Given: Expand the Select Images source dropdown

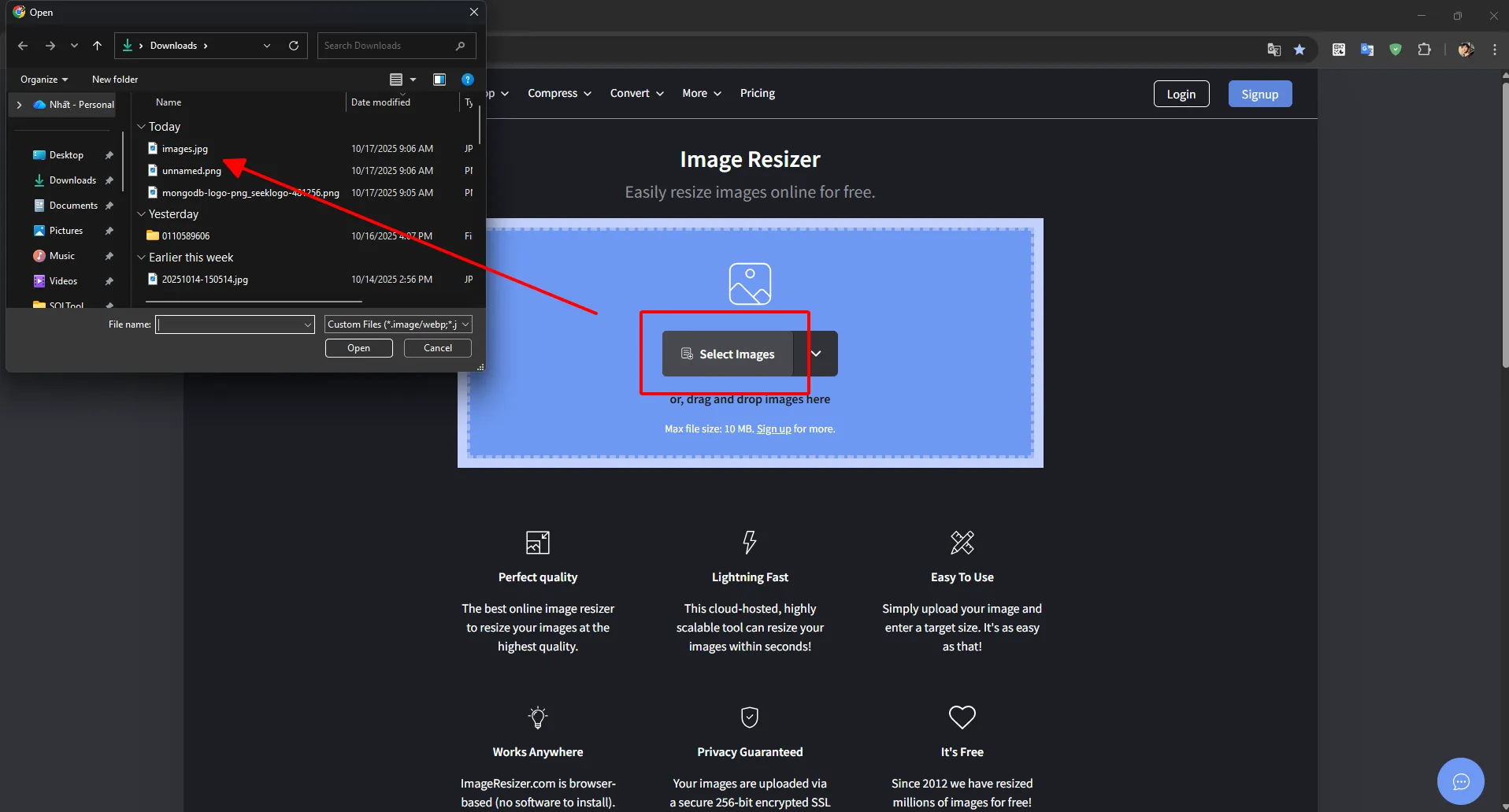Looking at the screenshot, I should pyautogui.click(x=816, y=354).
